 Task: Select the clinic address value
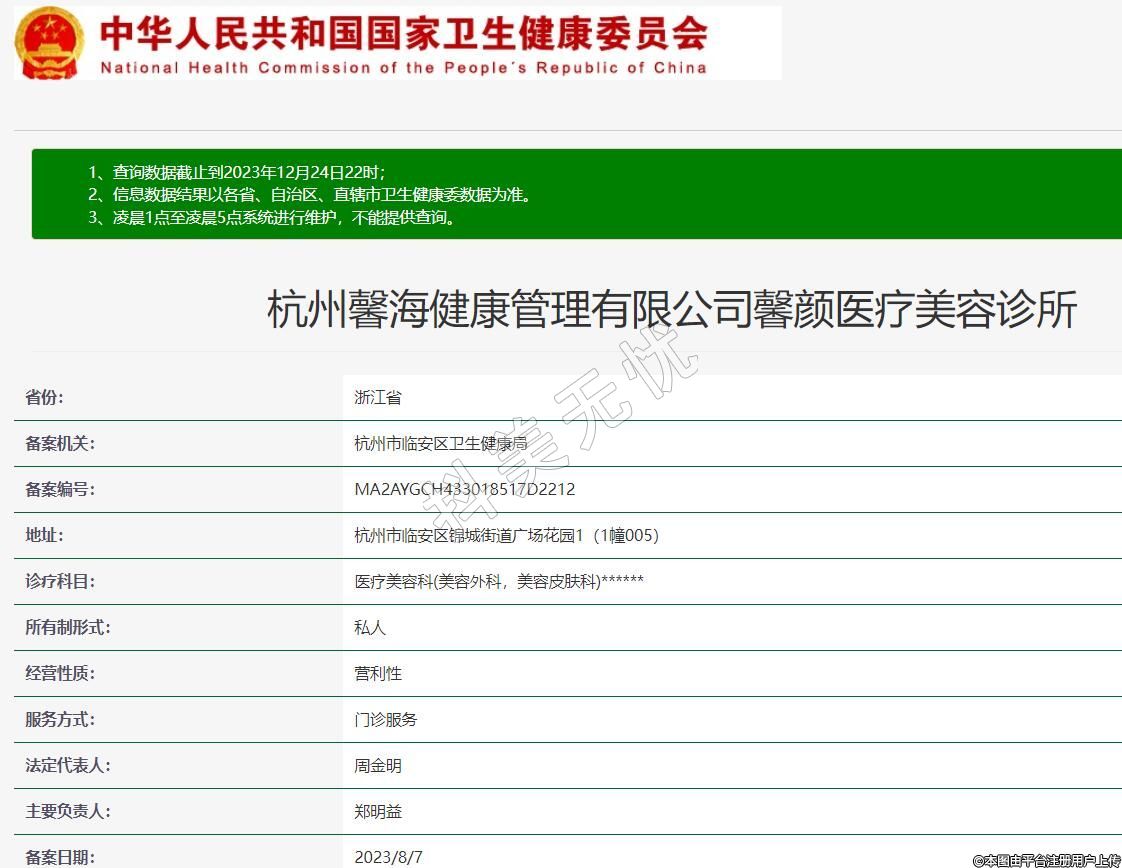click(x=506, y=535)
